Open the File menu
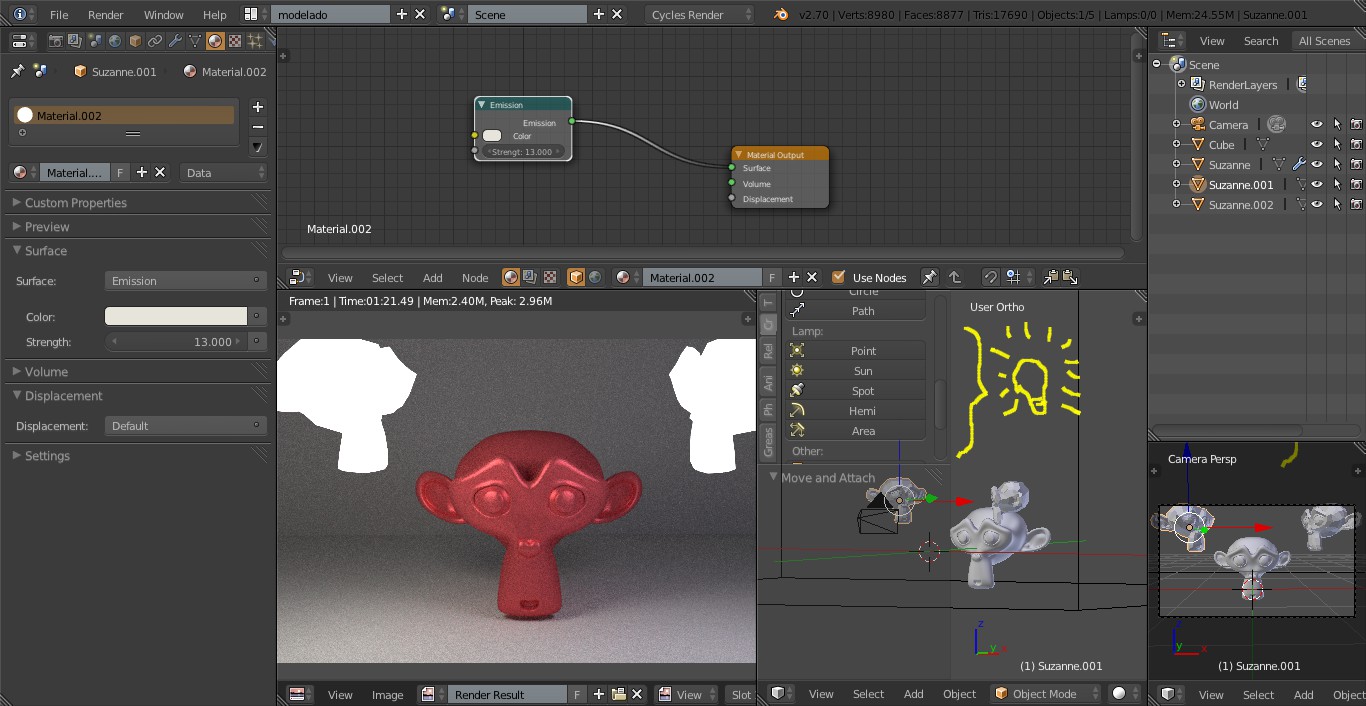The image size is (1366, 706). click(59, 14)
